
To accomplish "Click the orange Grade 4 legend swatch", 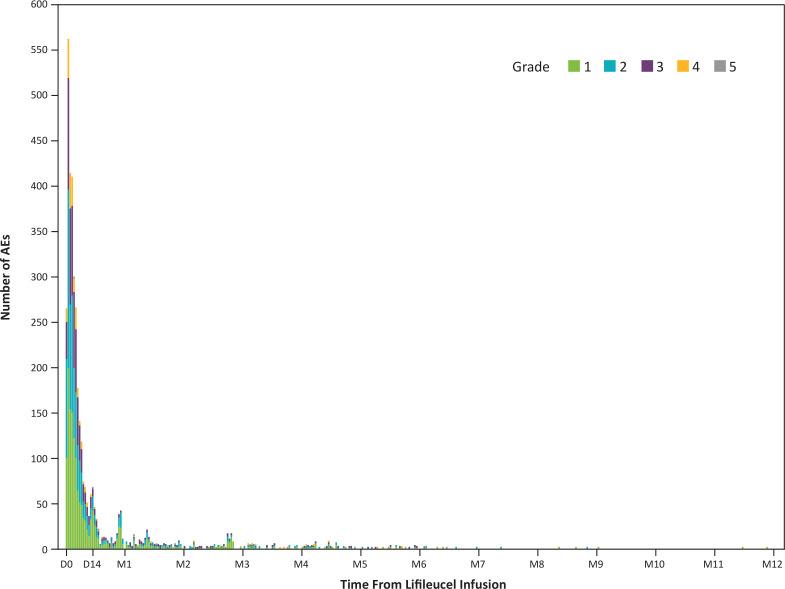I will tap(683, 66).
